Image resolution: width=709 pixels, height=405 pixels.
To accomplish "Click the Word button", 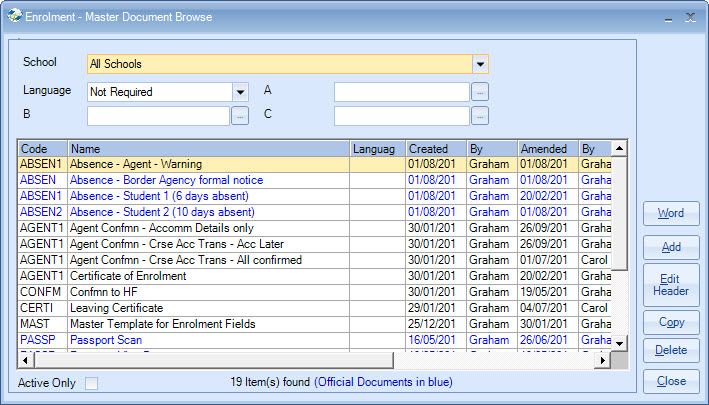I will pyautogui.click(x=671, y=213).
